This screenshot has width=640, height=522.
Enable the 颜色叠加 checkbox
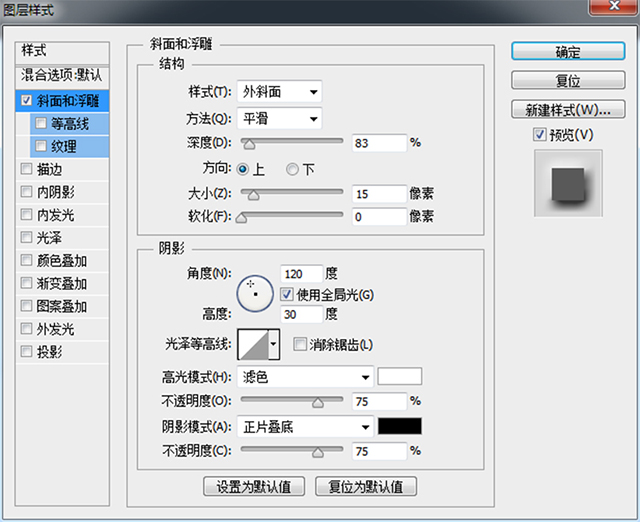27,260
